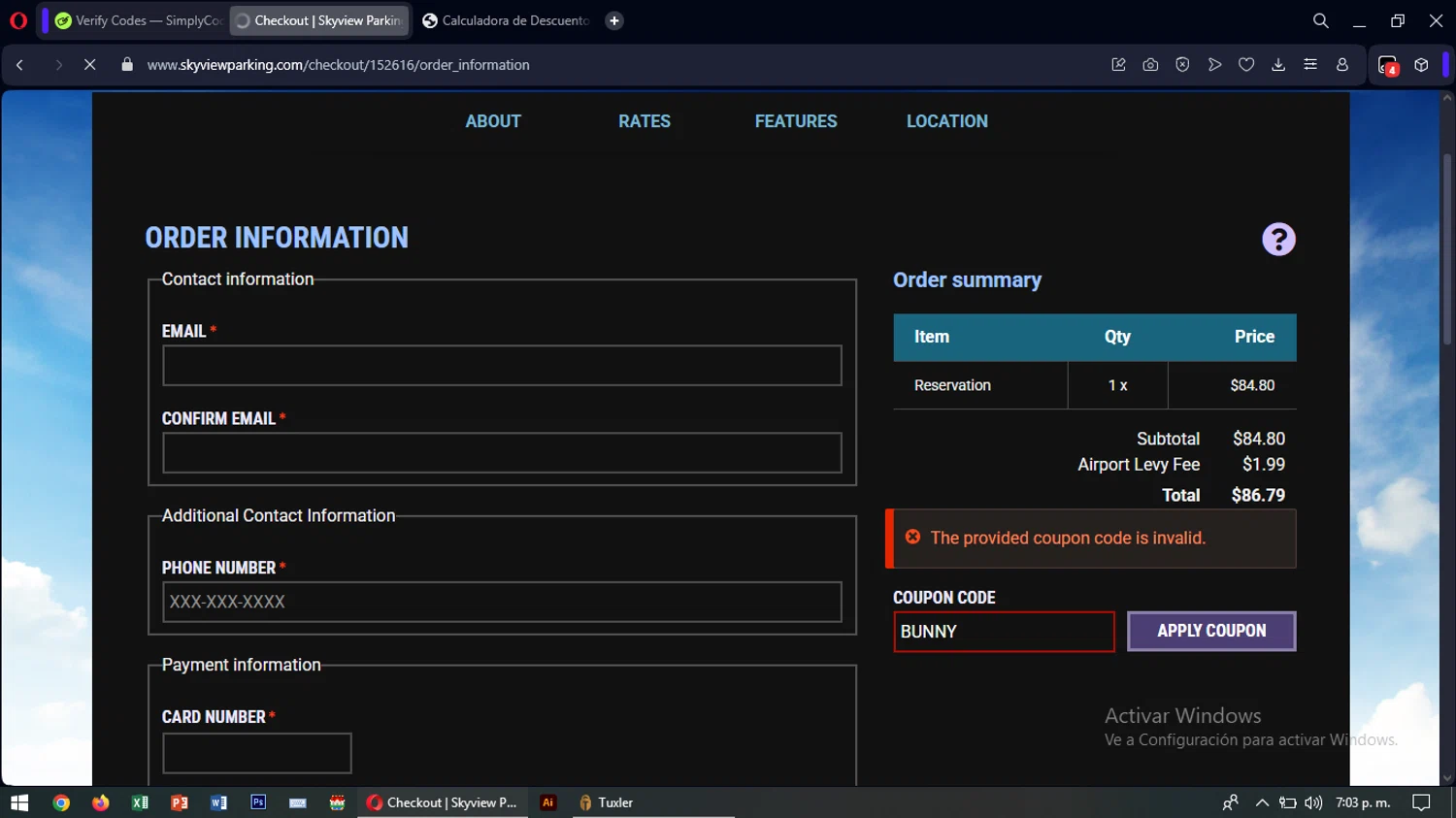Go to FEATURES page

point(796,121)
